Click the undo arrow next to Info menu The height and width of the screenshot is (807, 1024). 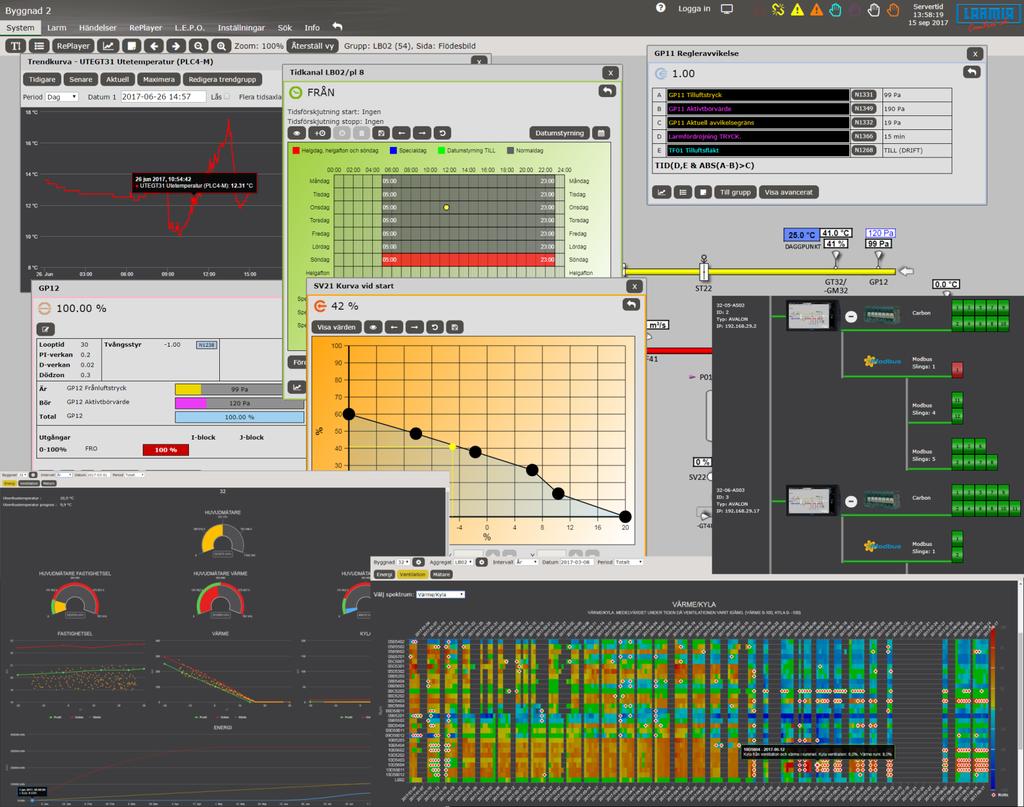[x=337, y=27]
